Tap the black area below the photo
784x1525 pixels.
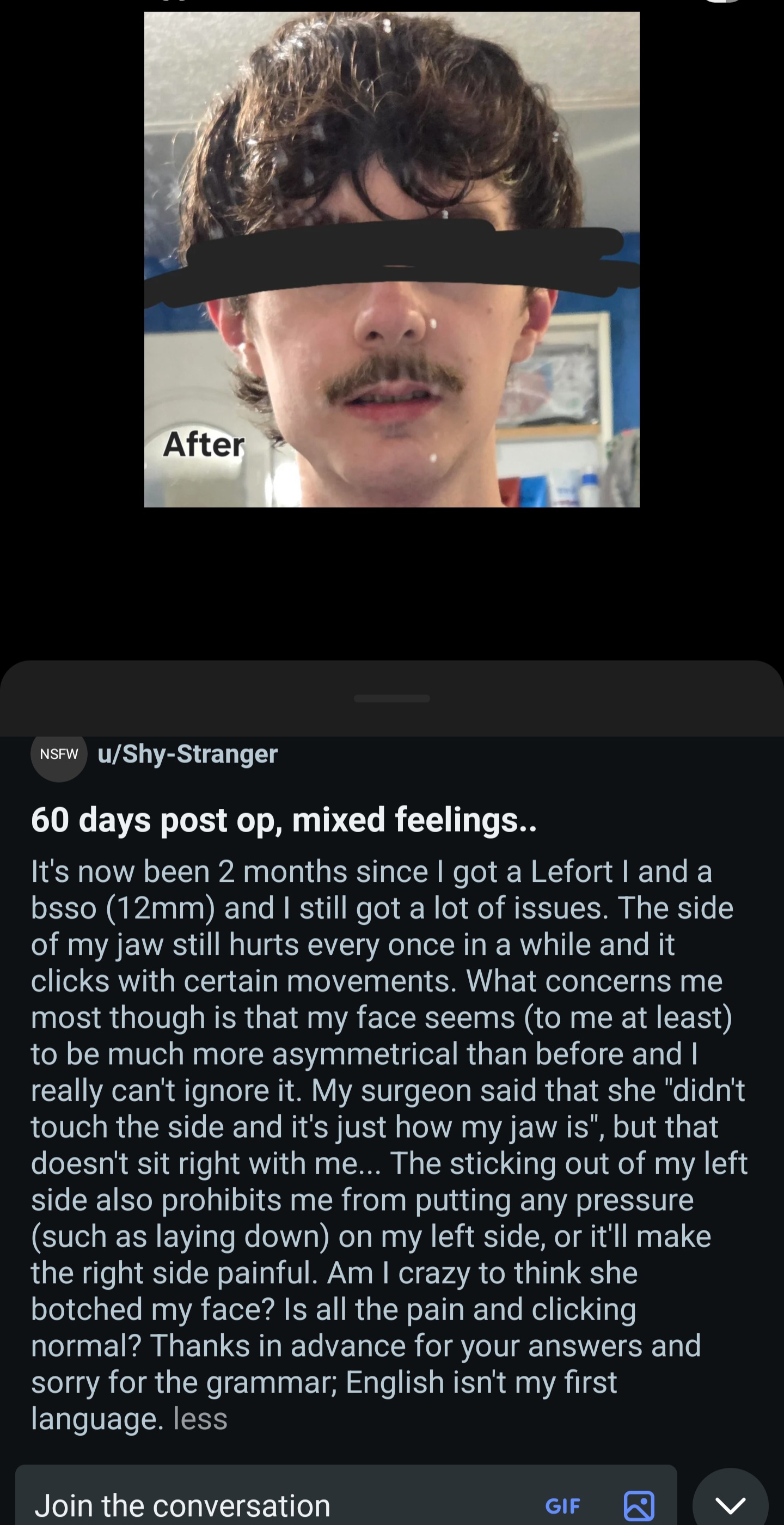(x=391, y=583)
